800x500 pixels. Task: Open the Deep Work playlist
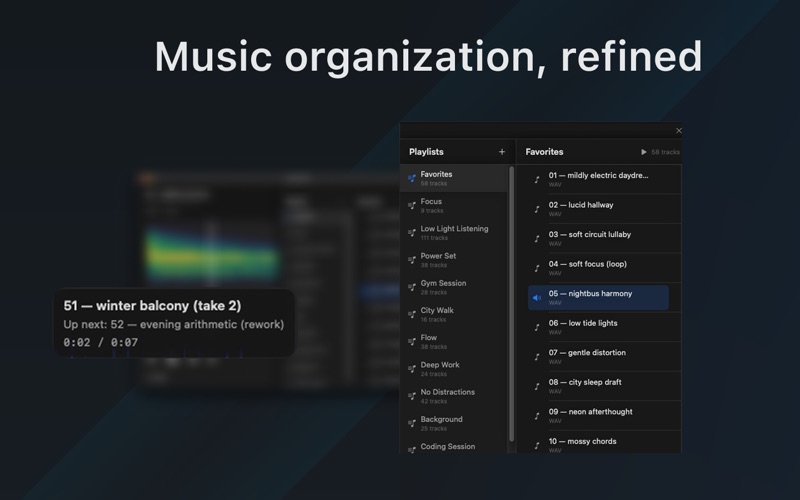[x=454, y=369]
